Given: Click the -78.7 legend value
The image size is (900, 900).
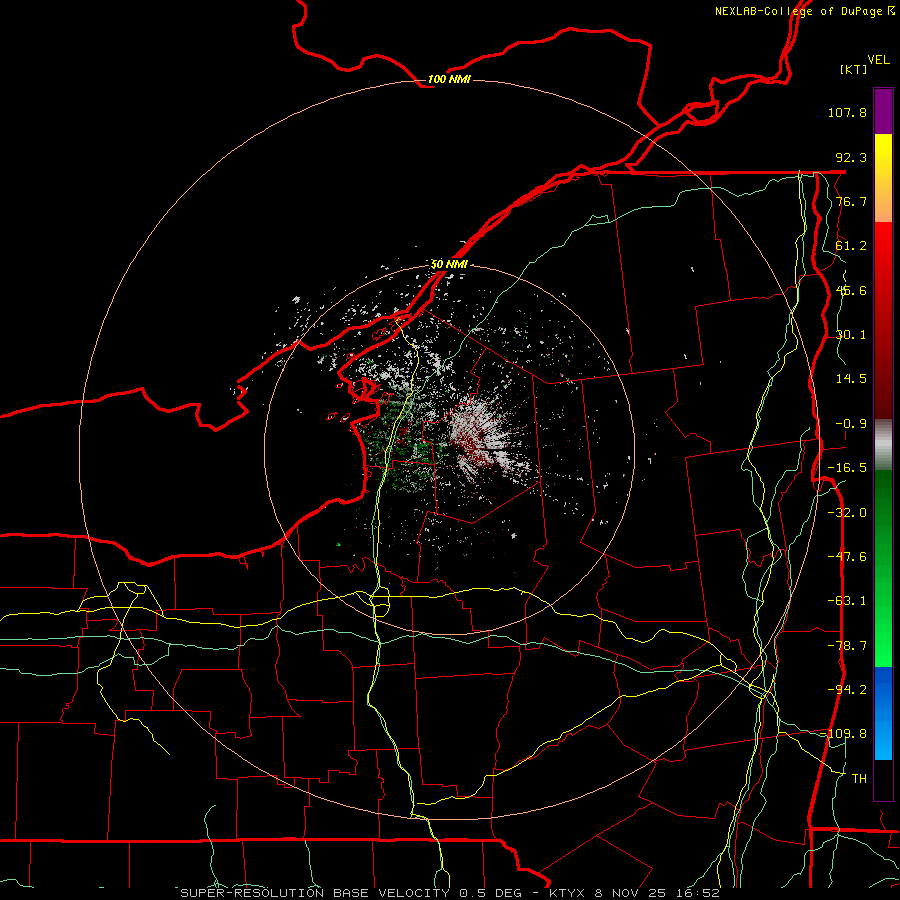Looking at the screenshot, I should coord(847,646).
